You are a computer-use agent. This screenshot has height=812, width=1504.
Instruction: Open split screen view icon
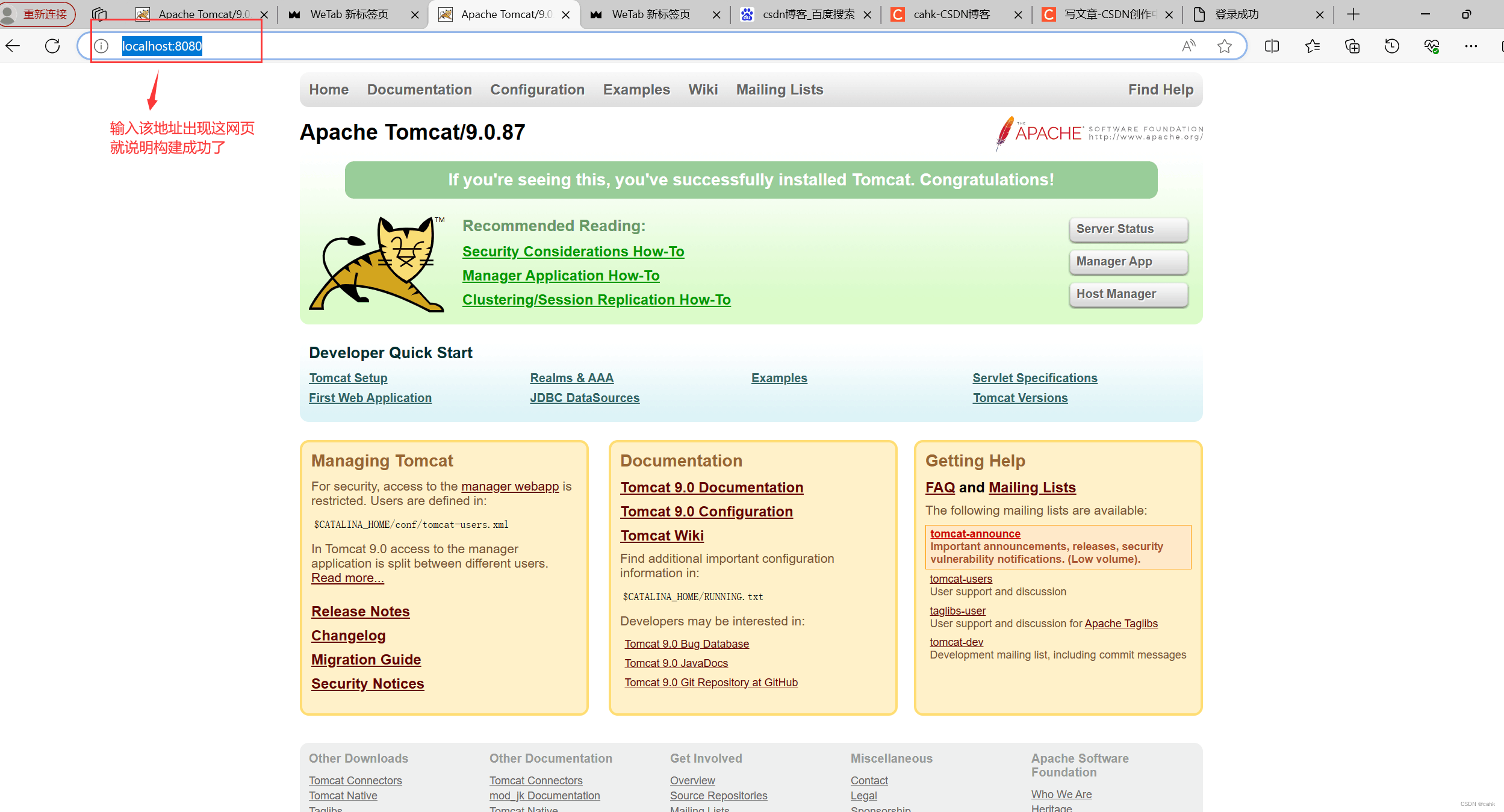(1272, 46)
